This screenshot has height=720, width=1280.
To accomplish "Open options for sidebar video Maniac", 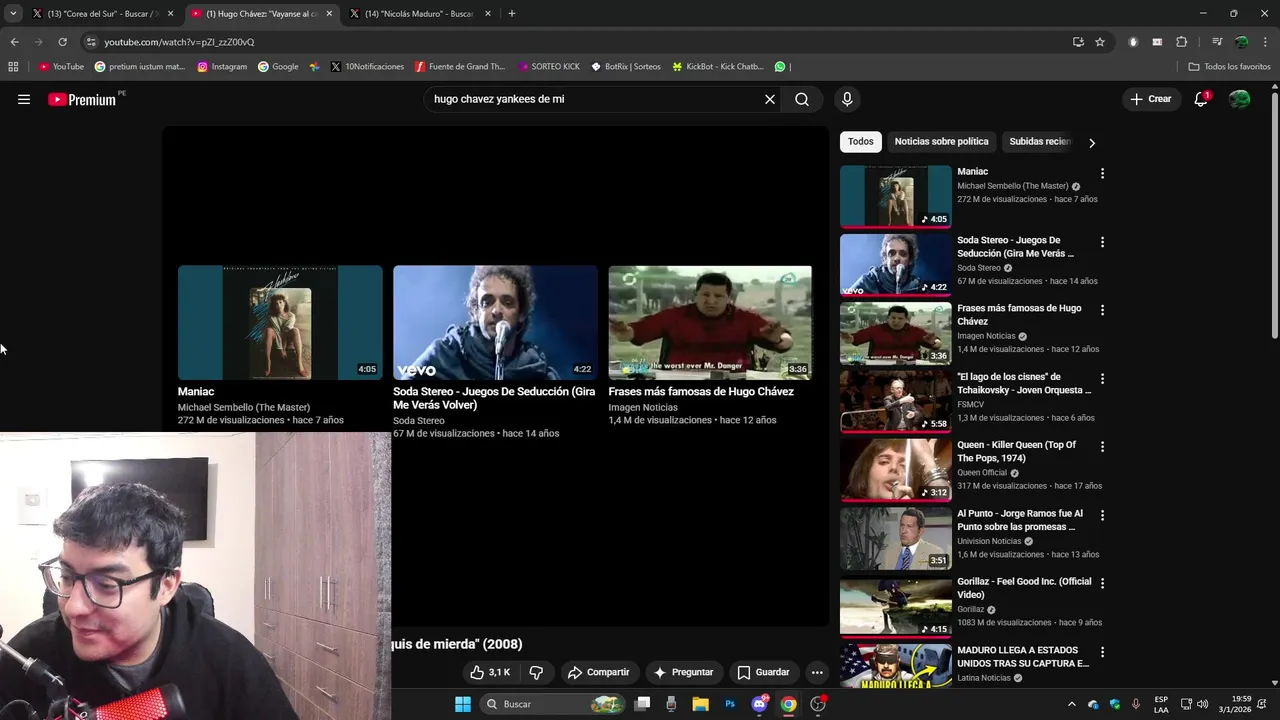I will click(x=1102, y=174).
